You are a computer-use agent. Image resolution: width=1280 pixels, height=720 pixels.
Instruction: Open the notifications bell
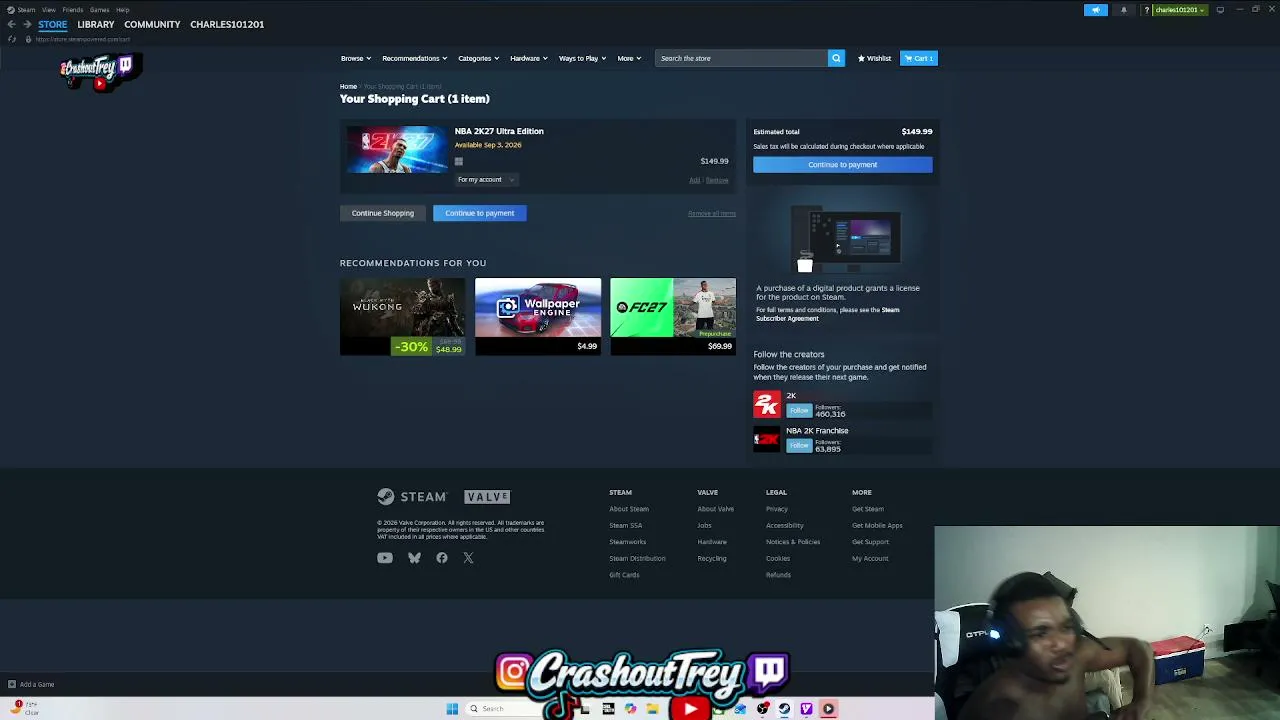1123,10
